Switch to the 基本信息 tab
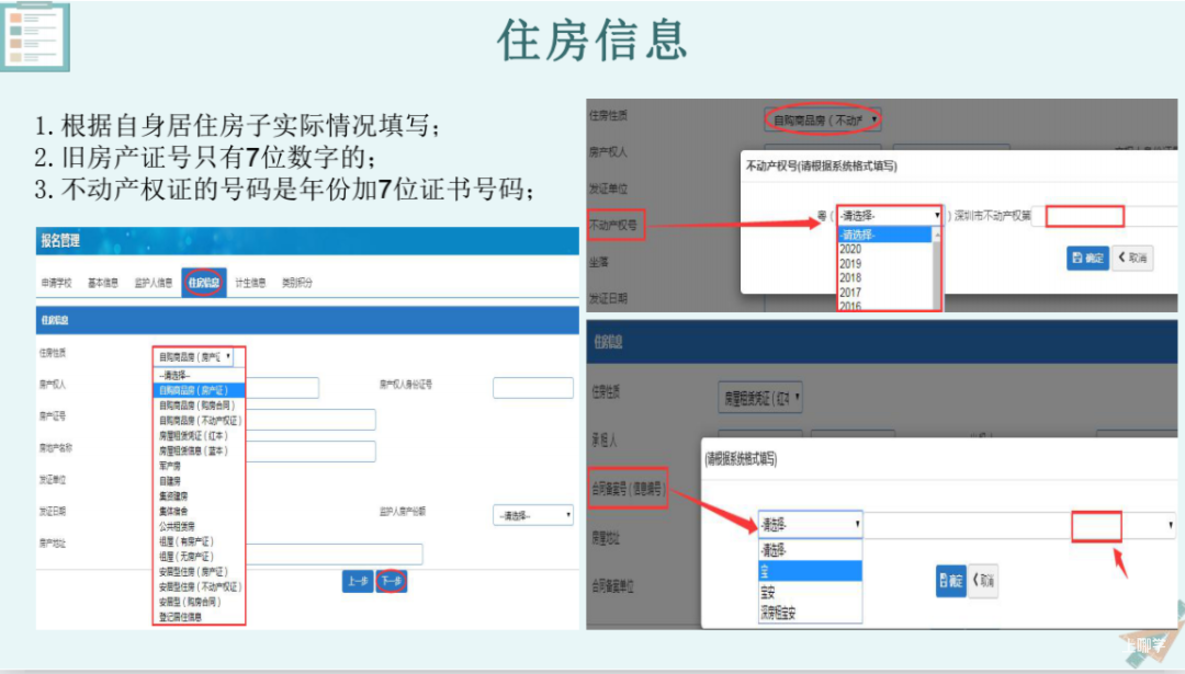 (103, 283)
